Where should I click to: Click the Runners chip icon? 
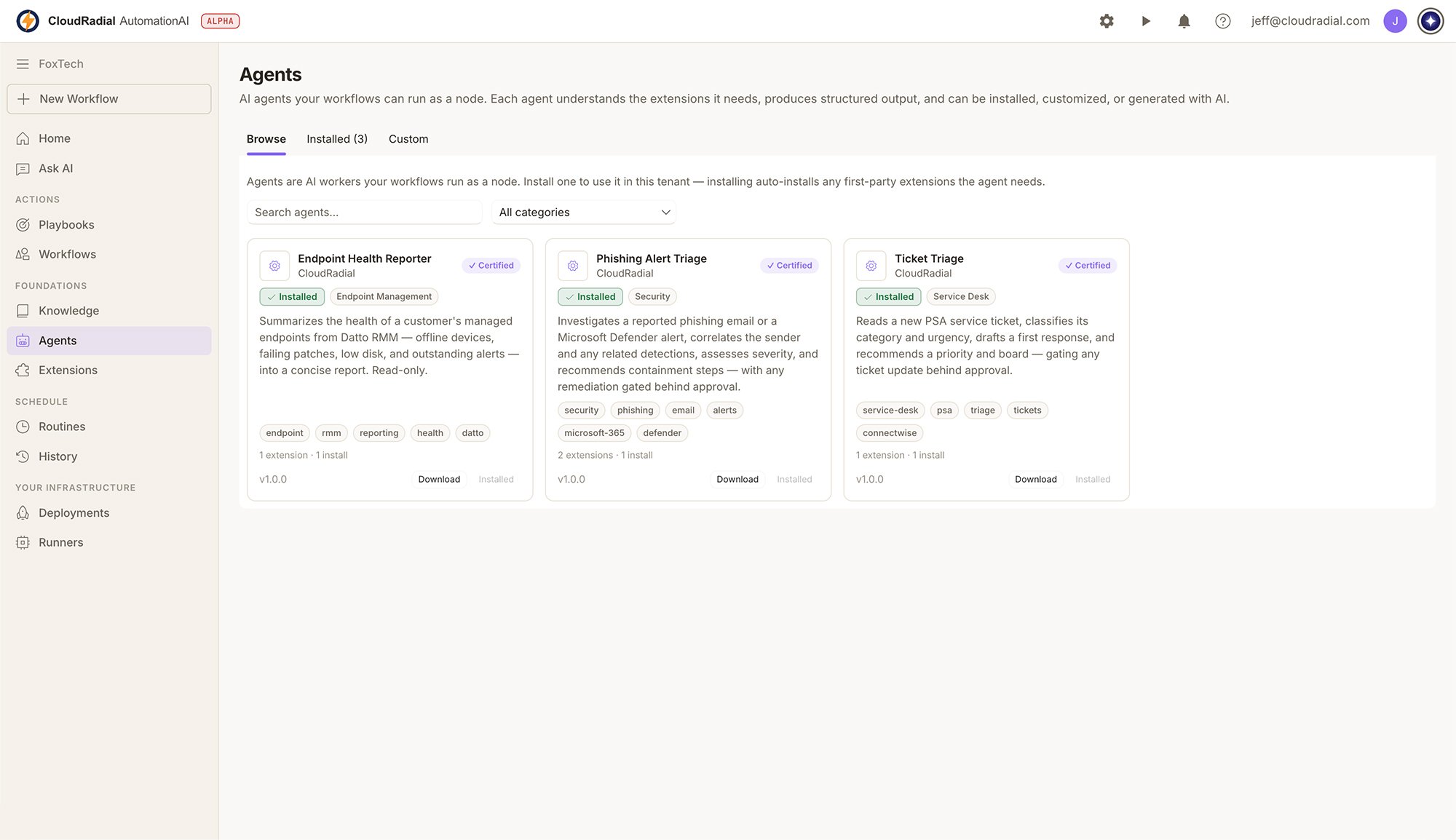pos(23,542)
